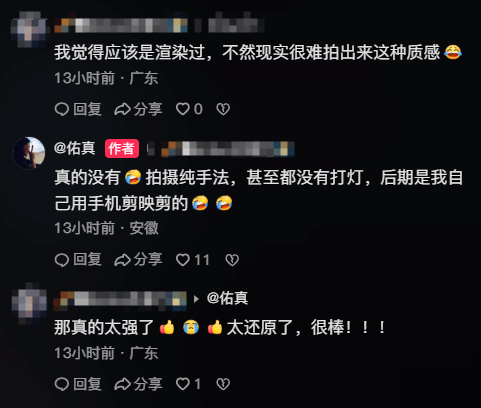Click the reply arrow before @佑真
The image size is (481, 408).
[196, 299]
